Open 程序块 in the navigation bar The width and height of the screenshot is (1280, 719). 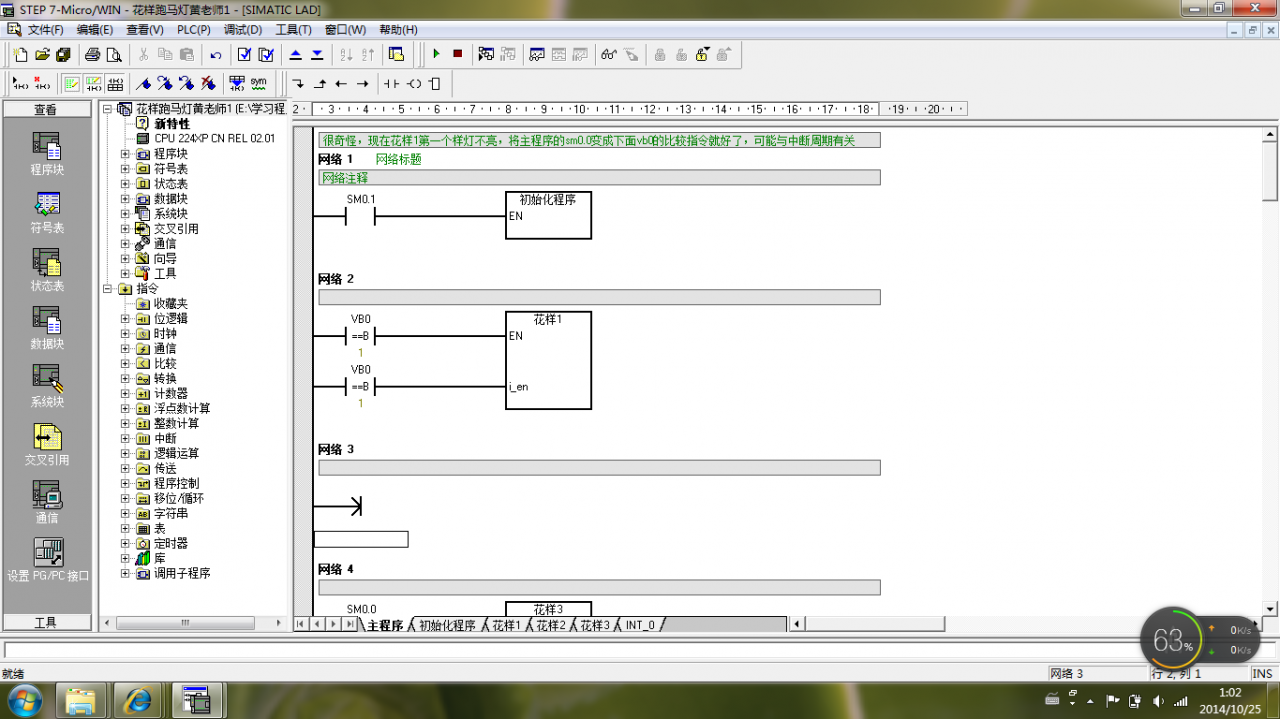pos(46,152)
